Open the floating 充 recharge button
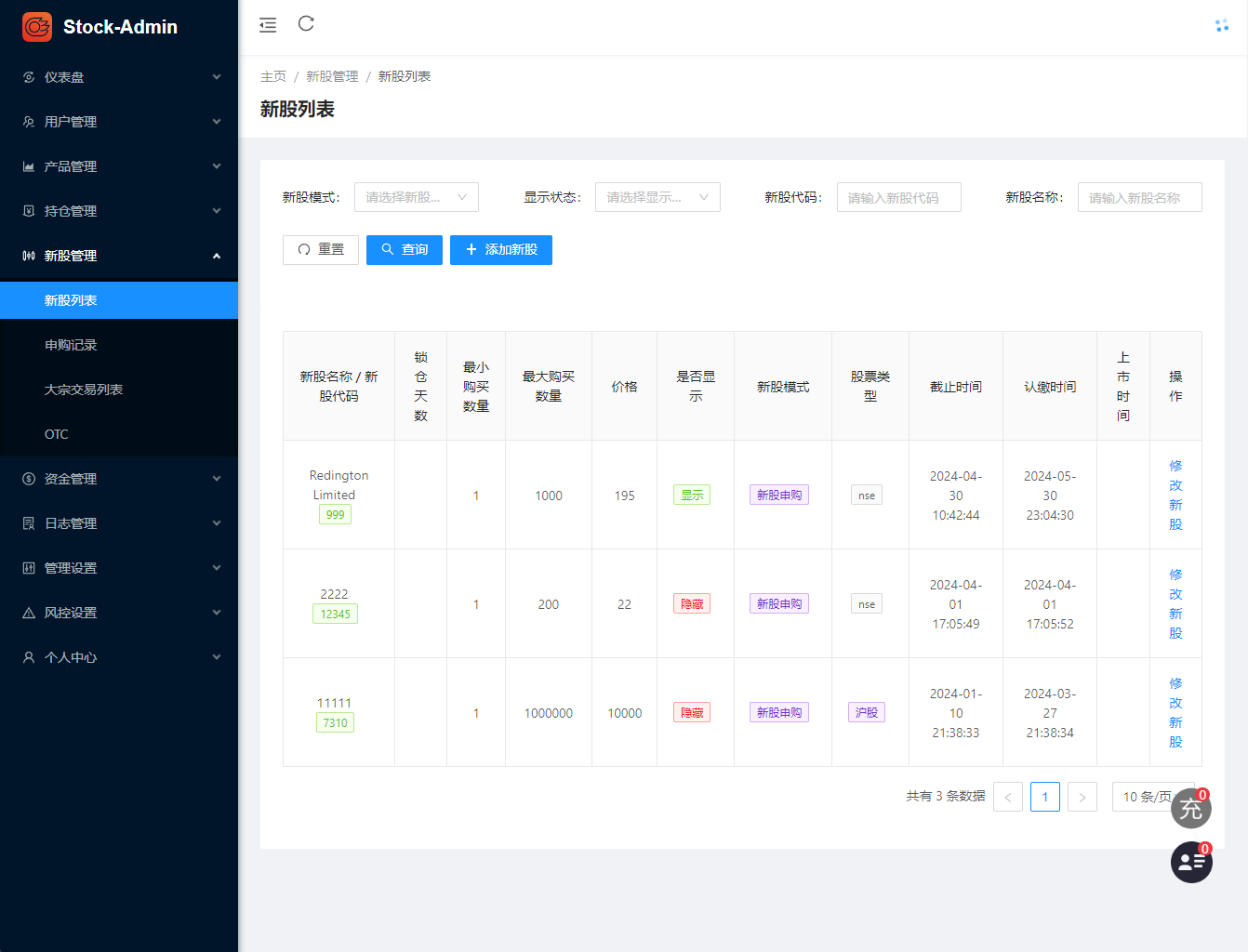Screen dimensions: 1248x952 pyautogui.click(x=1191, y=808)
